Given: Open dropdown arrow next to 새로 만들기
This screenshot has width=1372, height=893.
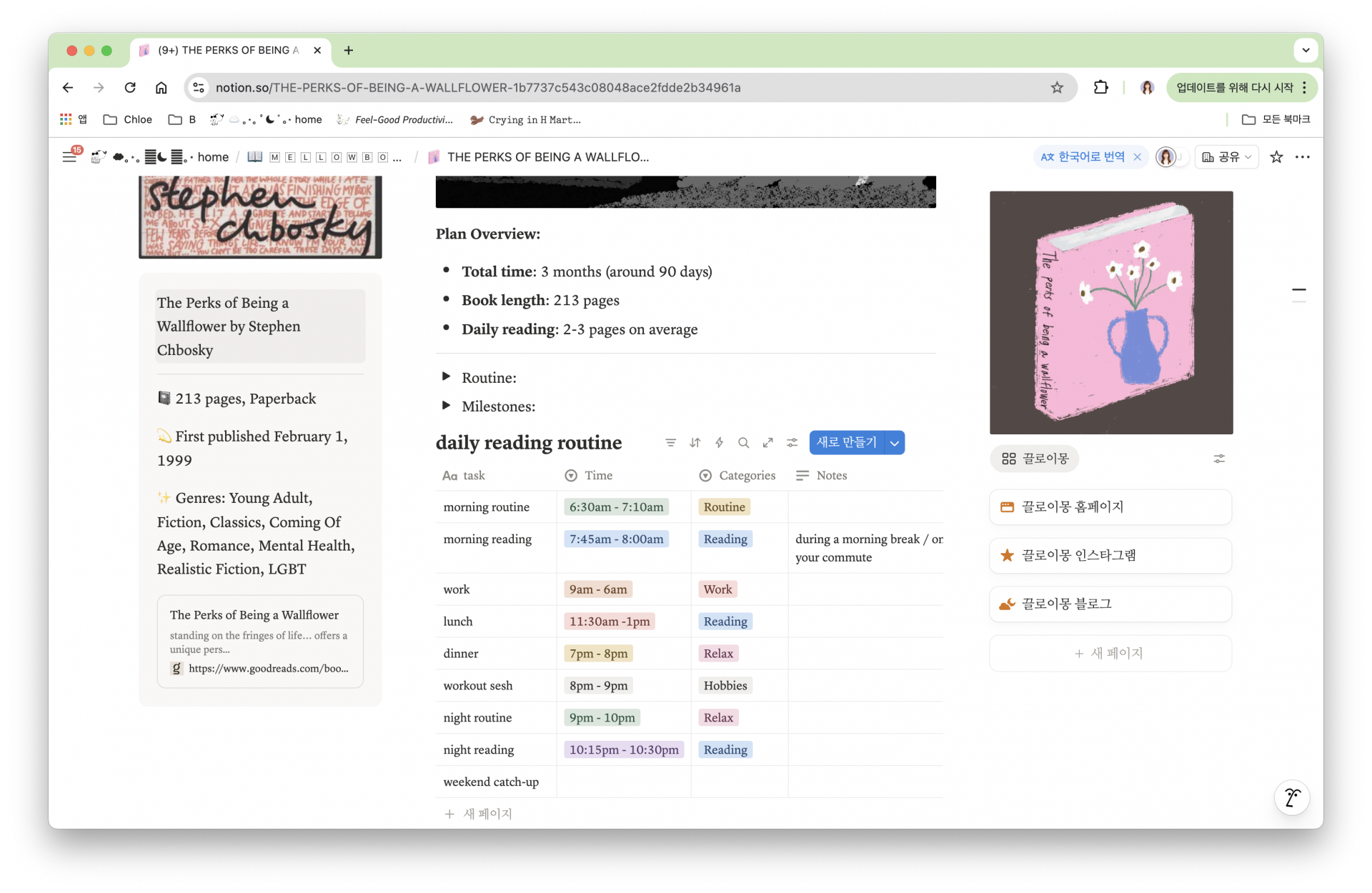Looking at the screenshot, I should (x=895, y=443).
